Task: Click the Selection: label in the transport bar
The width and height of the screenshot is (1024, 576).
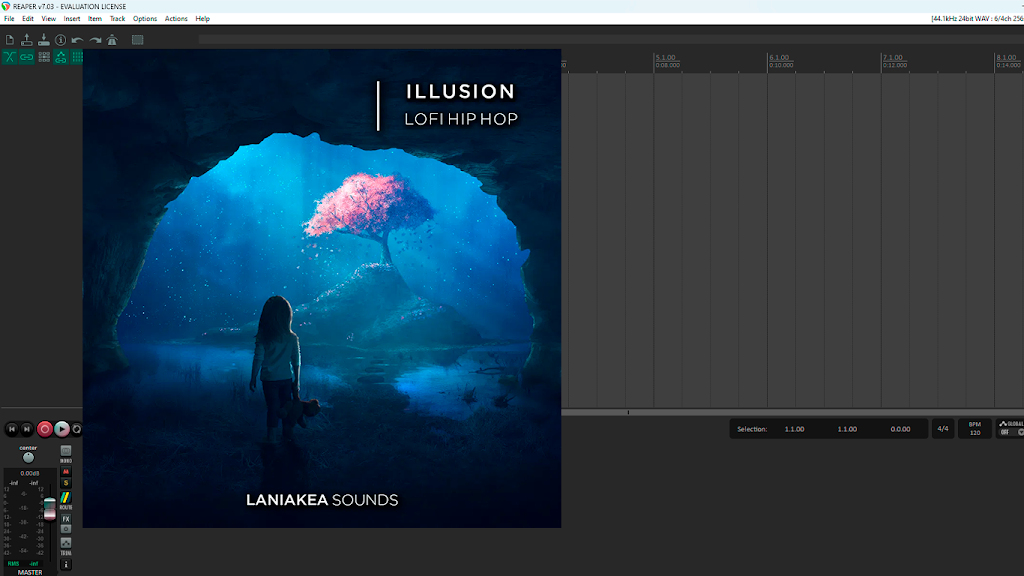Action: click(752, 429)
